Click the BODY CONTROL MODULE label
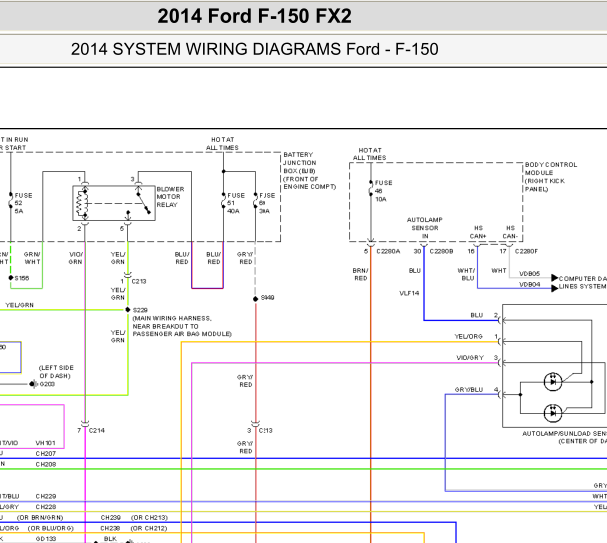 pyautogui.click(x=551, y=177)
